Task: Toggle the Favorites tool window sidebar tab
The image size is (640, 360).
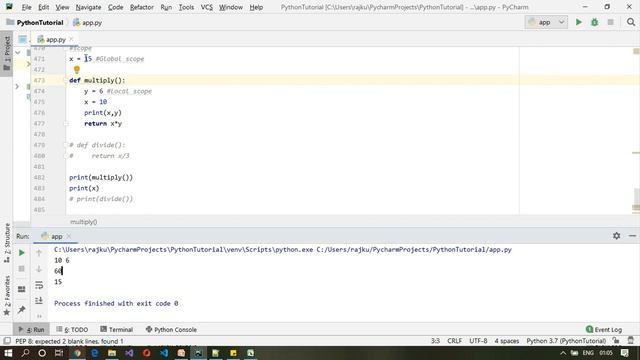Action: [7, 295]
